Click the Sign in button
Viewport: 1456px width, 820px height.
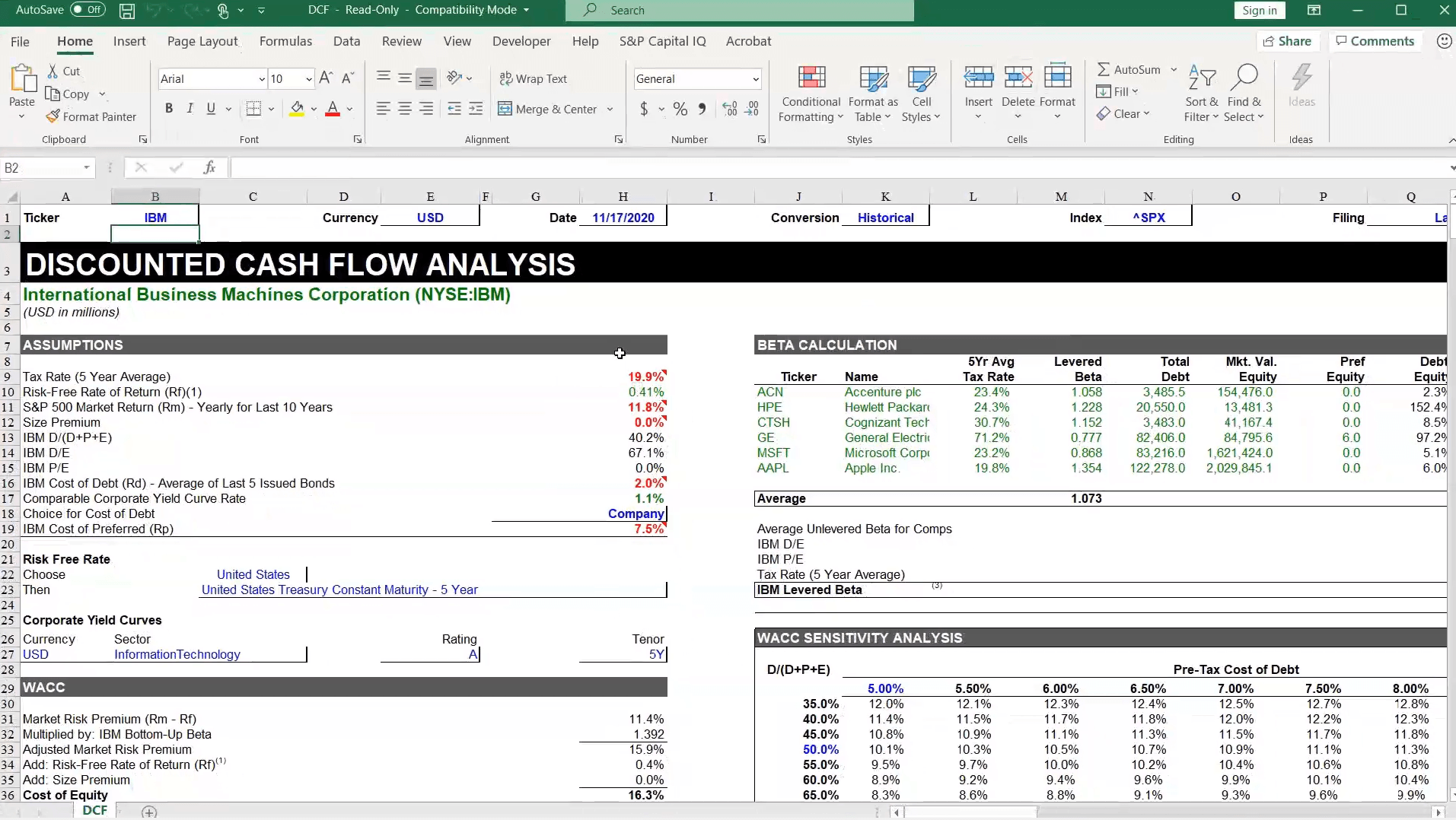point(1259,10)
